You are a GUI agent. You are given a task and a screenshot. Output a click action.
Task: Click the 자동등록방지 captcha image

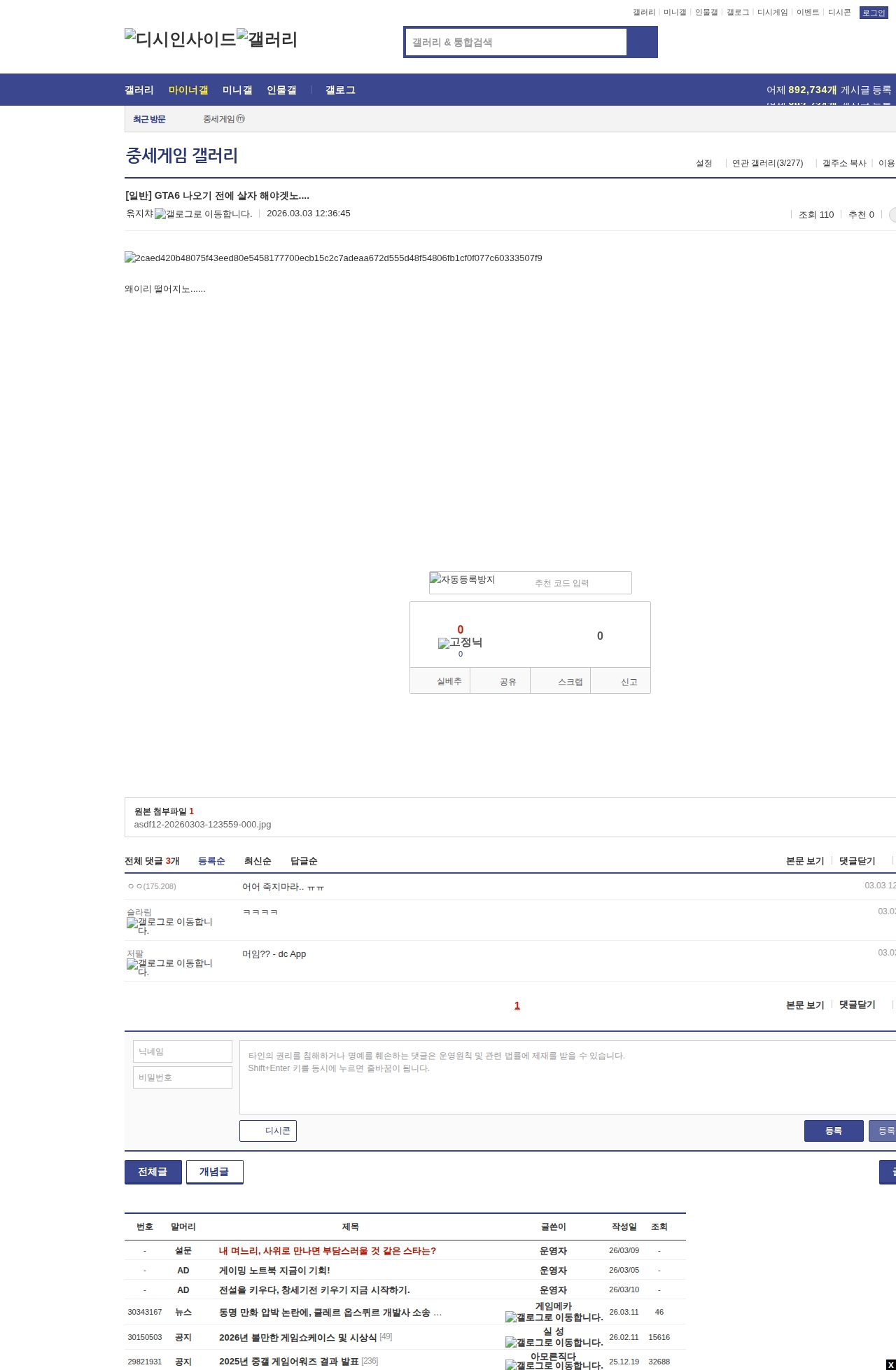coord(463,580)
